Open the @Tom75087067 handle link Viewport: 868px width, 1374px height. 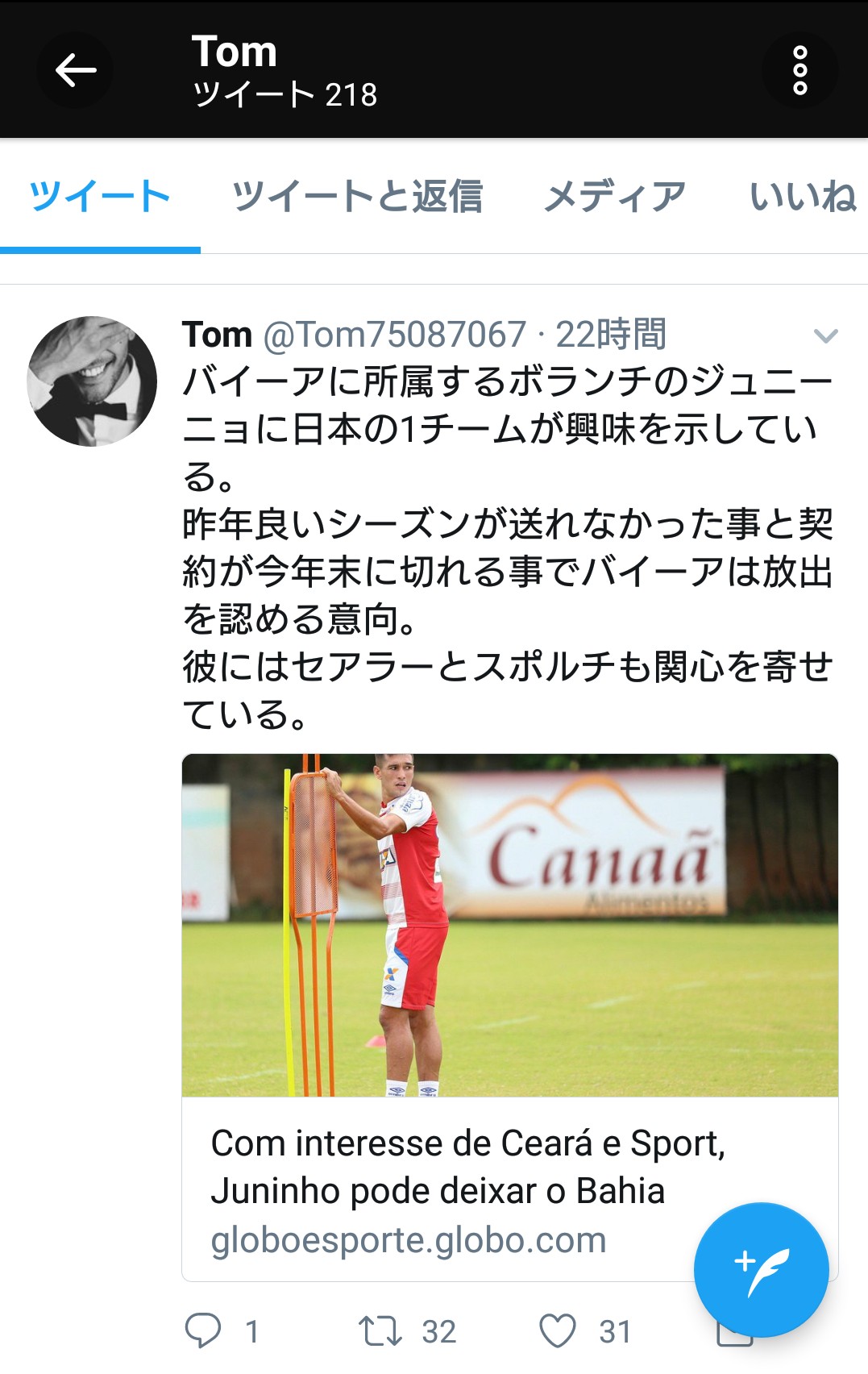[x=395, y=335]
